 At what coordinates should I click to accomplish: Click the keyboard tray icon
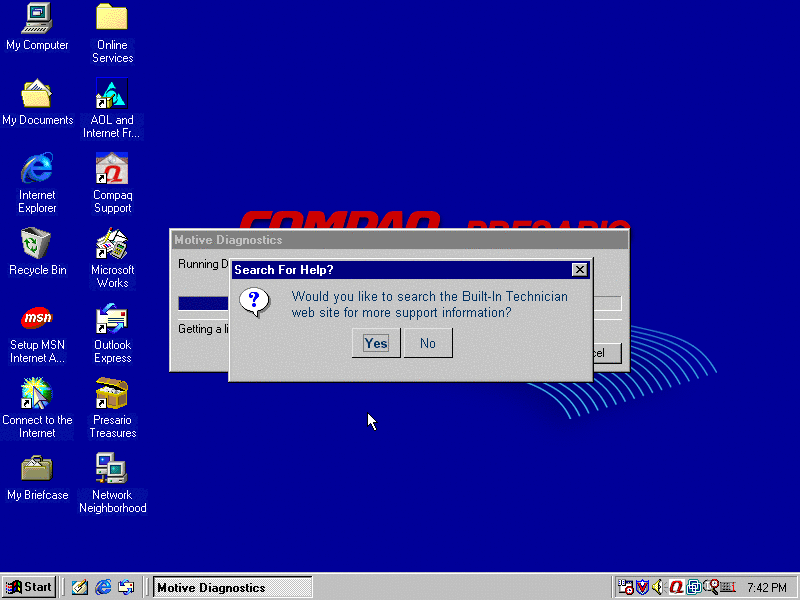click(x=728, y=587)
